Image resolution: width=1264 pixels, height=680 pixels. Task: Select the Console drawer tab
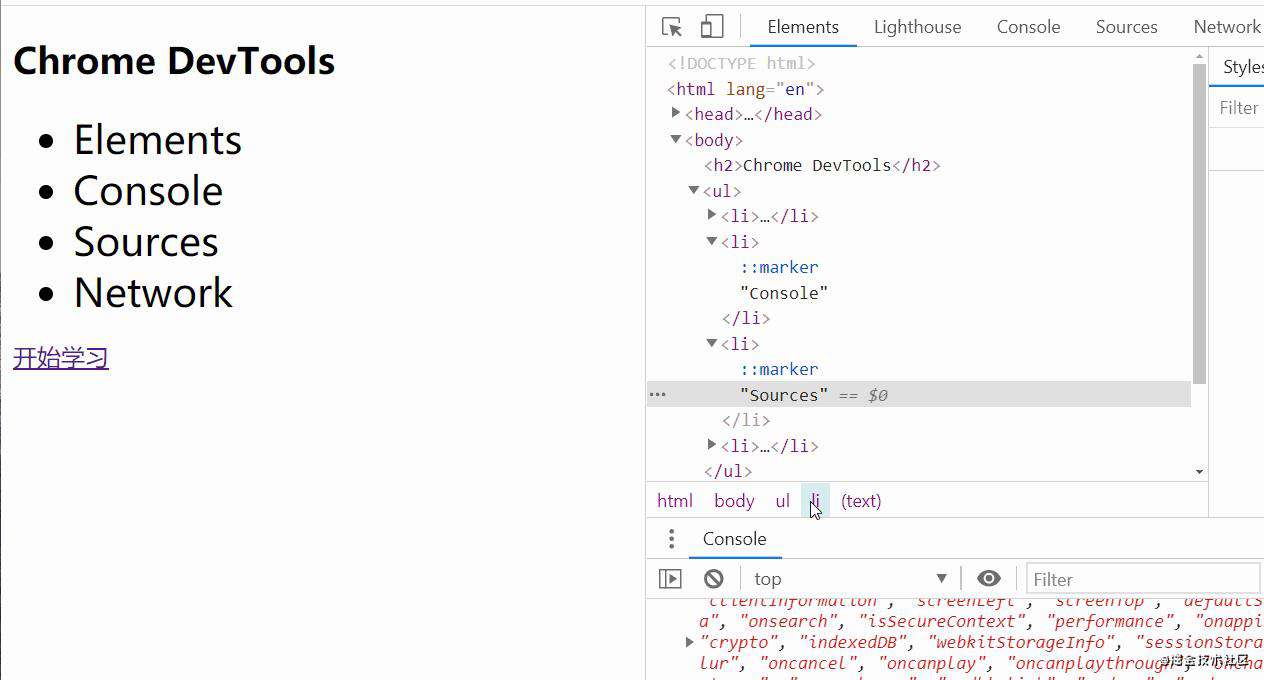(x=734, y=539)
